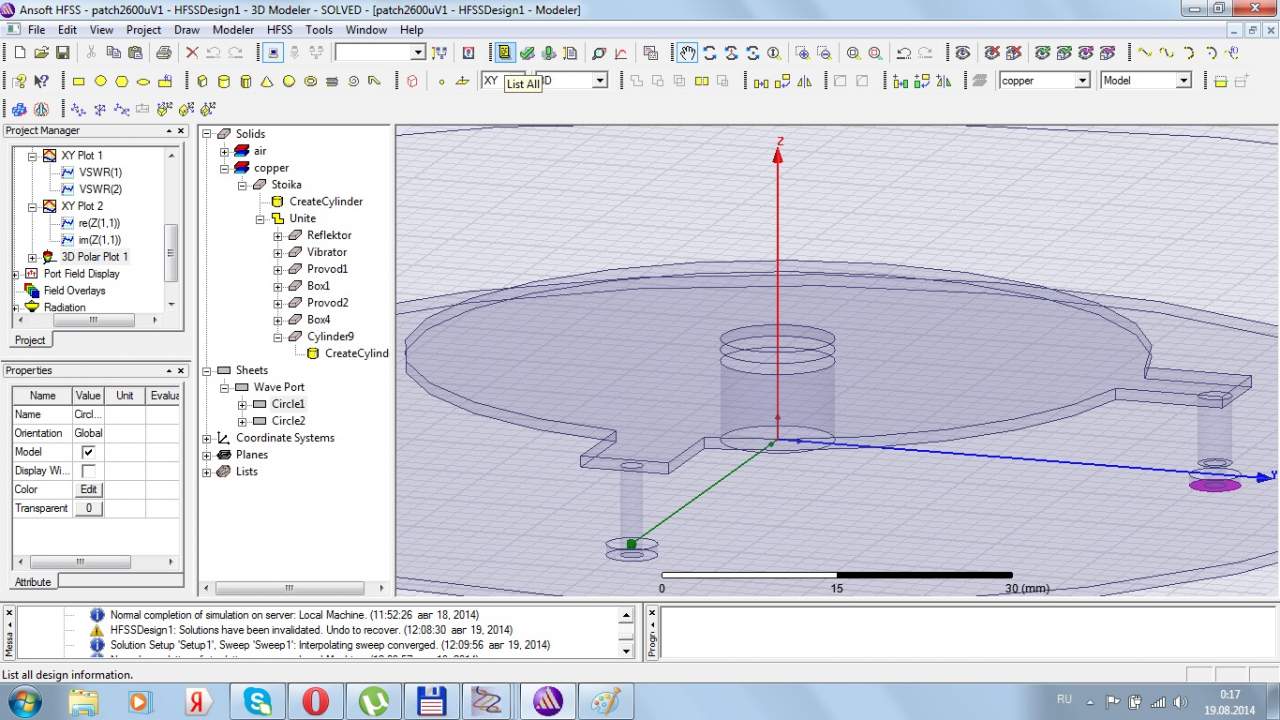The height and width of the screenshot is (720, 1280).
Task: Expand the Circle2 wave port node
Action: 242,421
